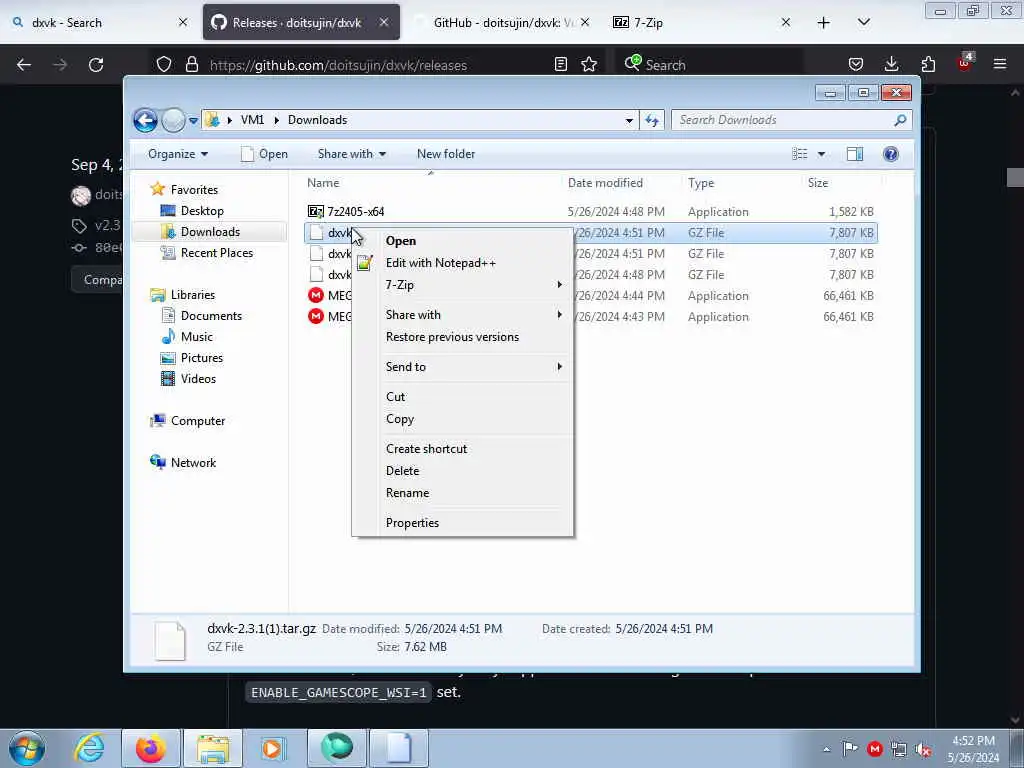Switch to the 7-Zip browser tab

pyautogui.click(x=701, y=23)
